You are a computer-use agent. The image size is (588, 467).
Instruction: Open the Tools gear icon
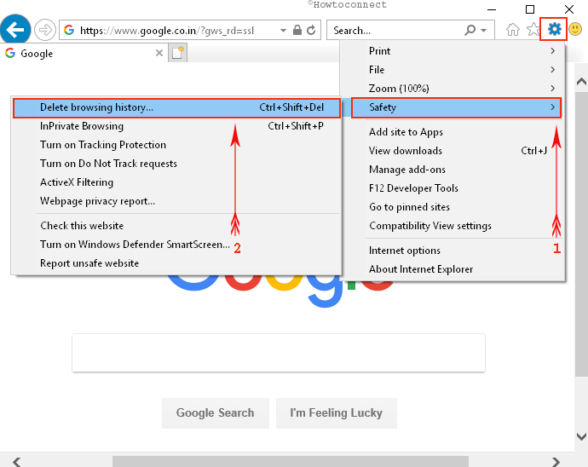coord(554,29)
